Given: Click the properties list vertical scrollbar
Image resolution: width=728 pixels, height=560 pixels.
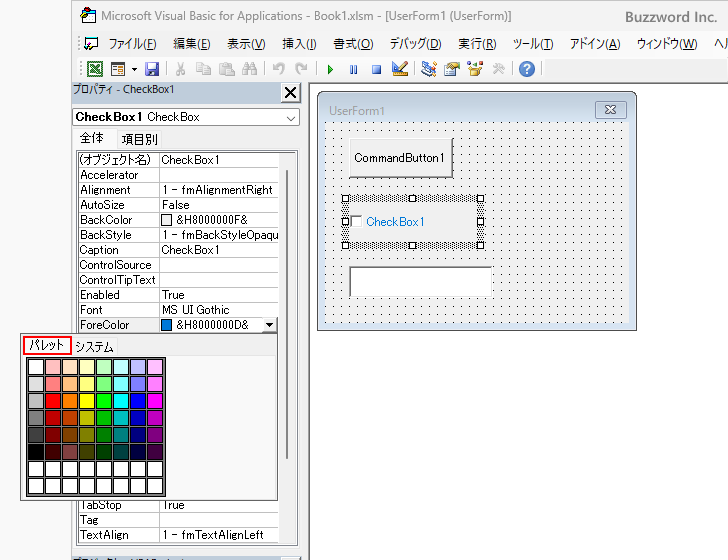Looking at the screenshot, I should (x=287, y=314).
